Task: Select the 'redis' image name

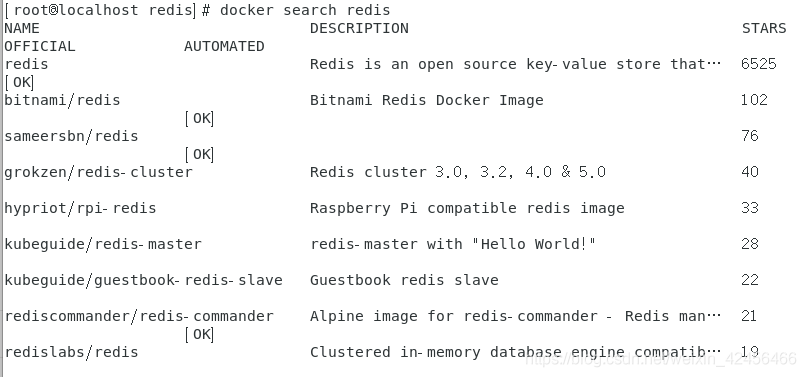Action: (26, 64)
